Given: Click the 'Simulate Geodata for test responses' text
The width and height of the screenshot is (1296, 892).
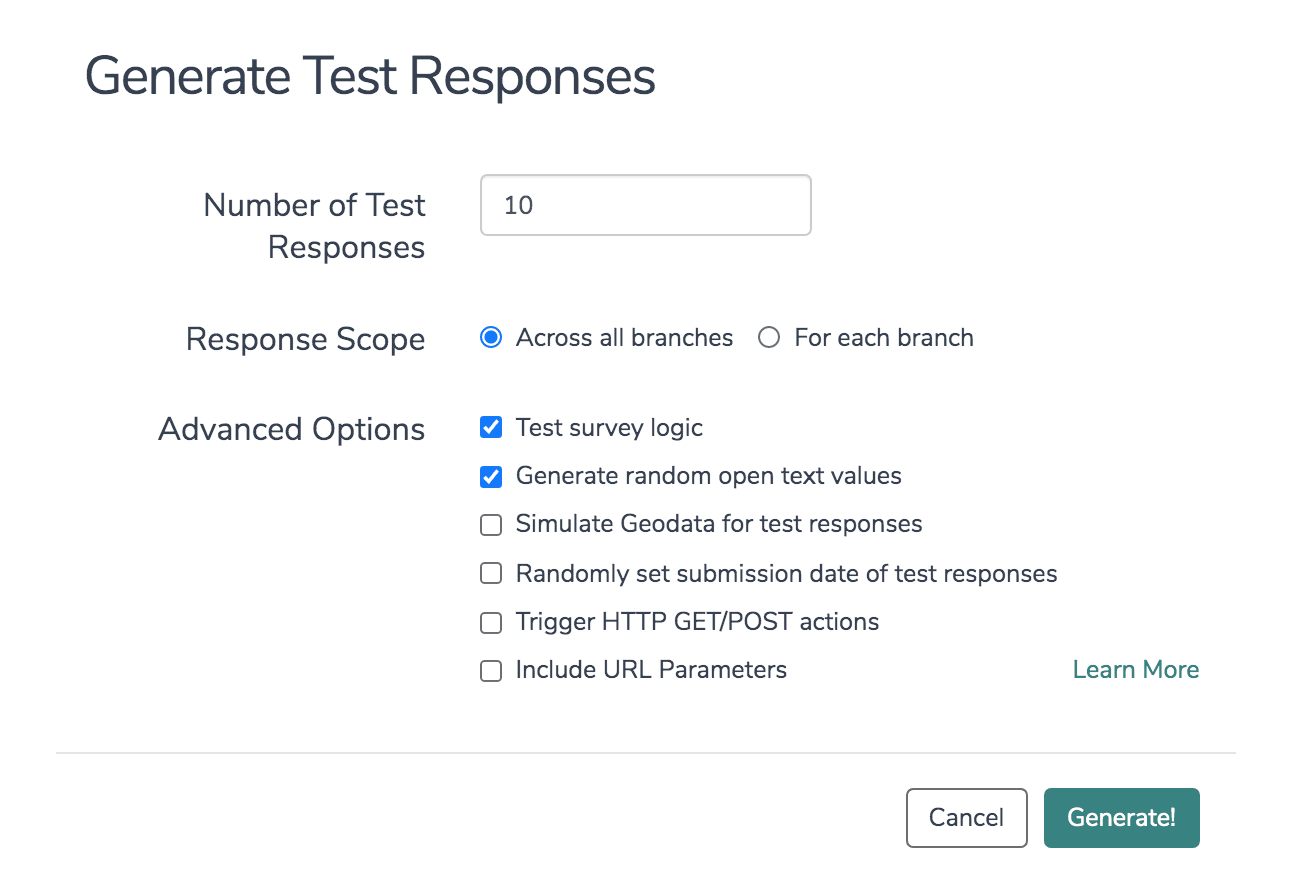Looking at the screenshot, I should 719,524.
